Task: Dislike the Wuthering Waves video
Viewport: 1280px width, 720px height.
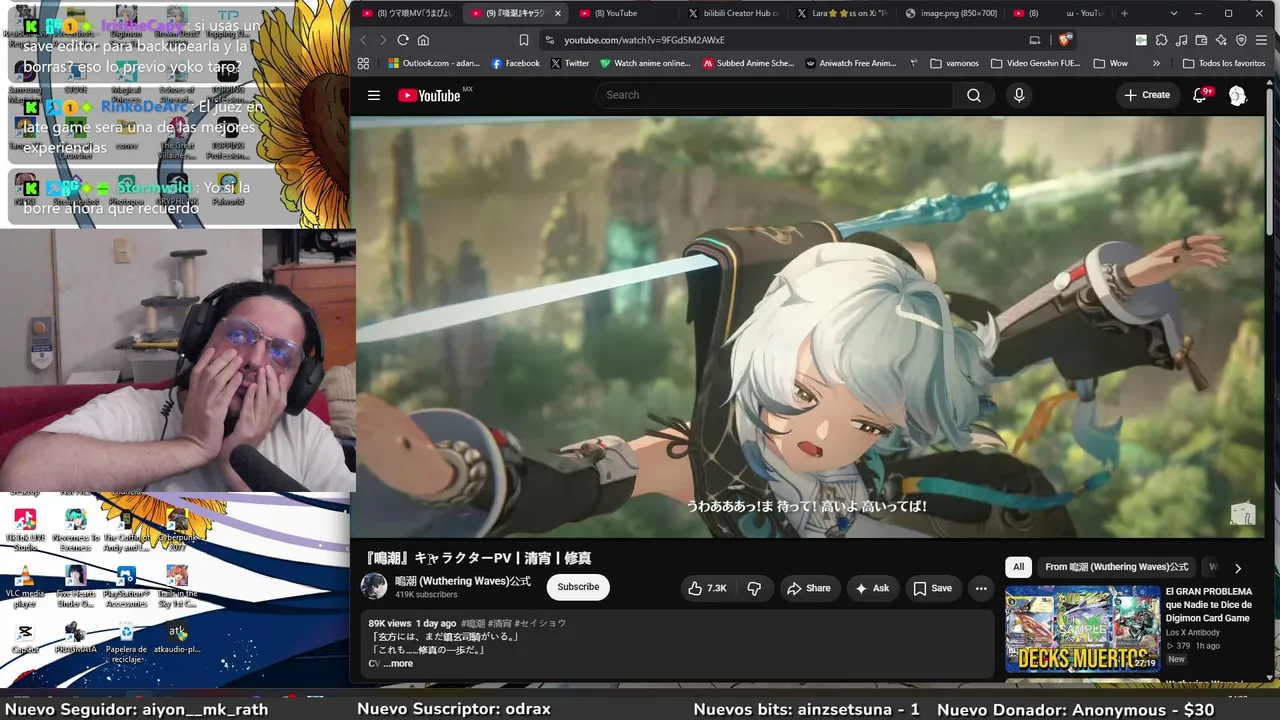Action: (x=755, y=588)
